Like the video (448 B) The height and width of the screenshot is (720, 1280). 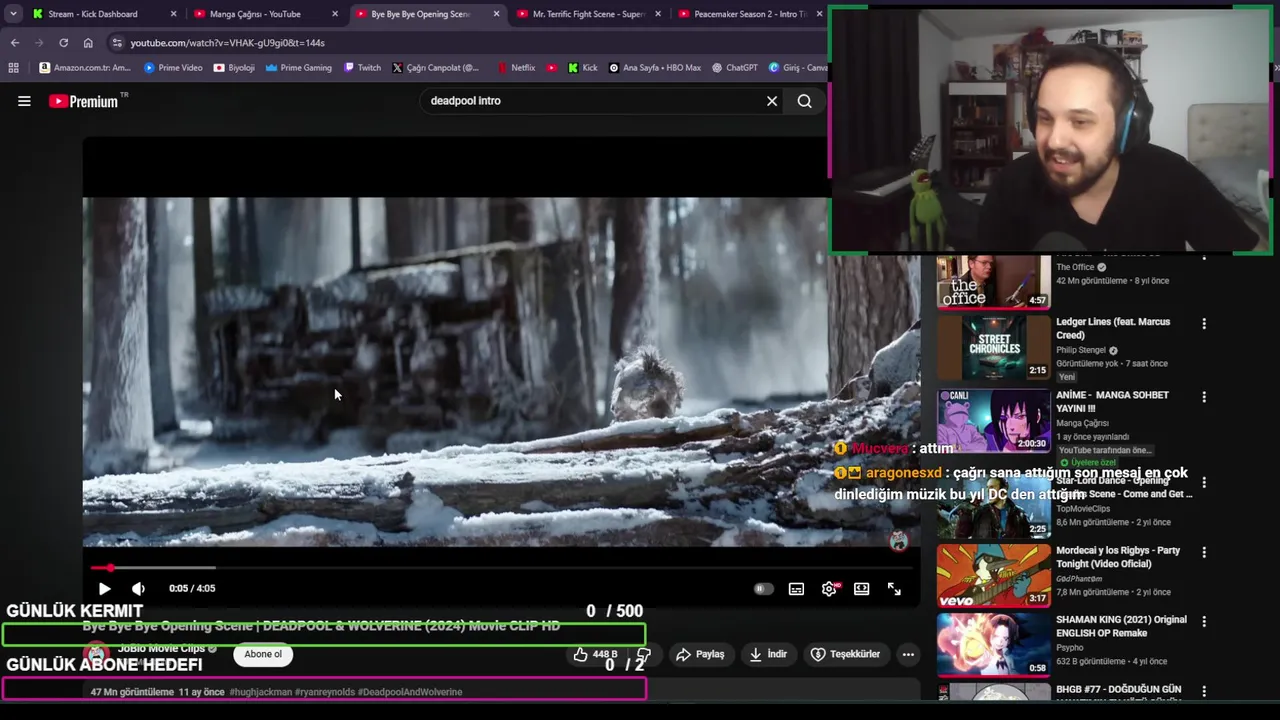point(595,654)
